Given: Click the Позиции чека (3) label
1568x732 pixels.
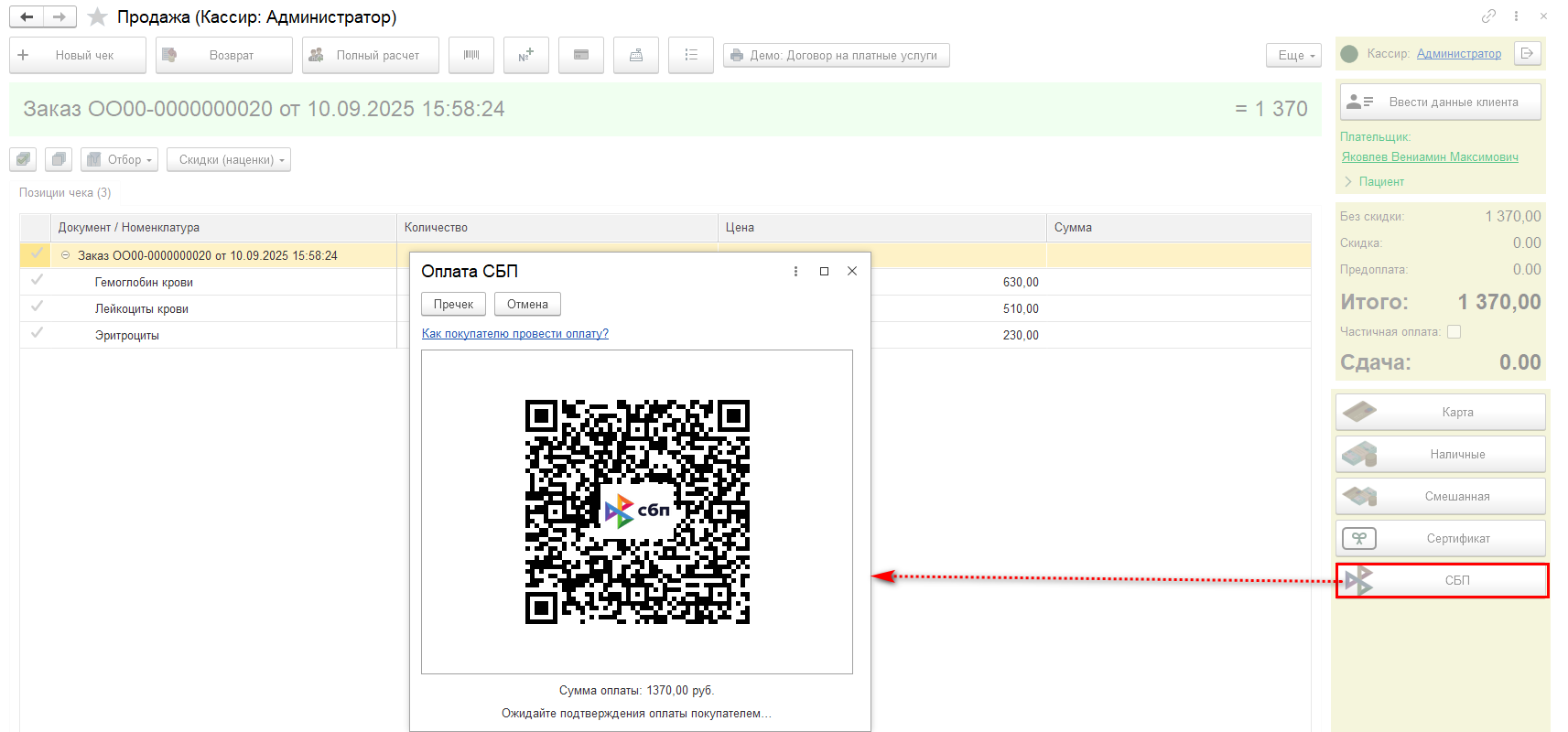Looking at the screenshot, I should [65, 192].
